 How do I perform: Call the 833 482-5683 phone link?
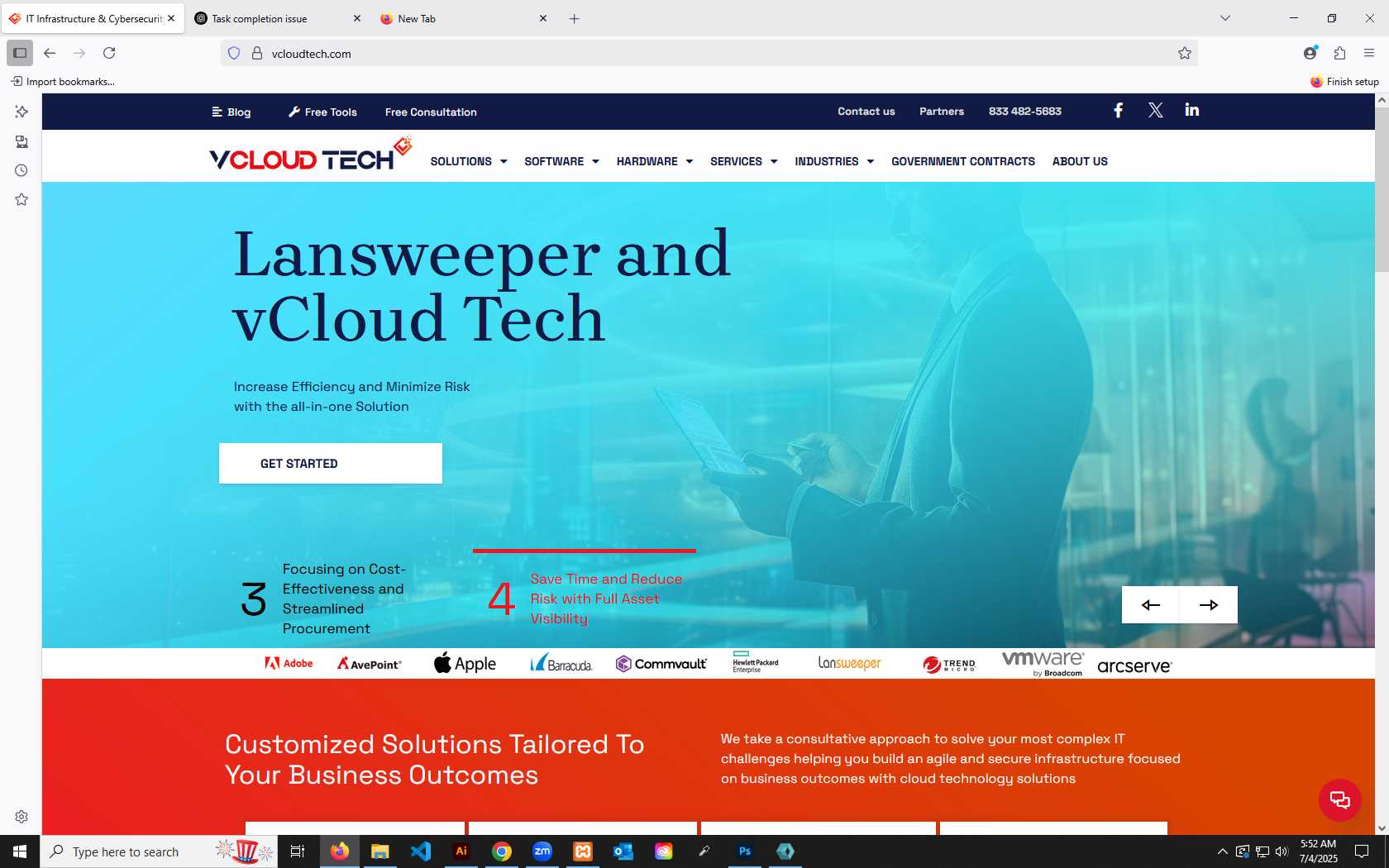click(1024, 111)
